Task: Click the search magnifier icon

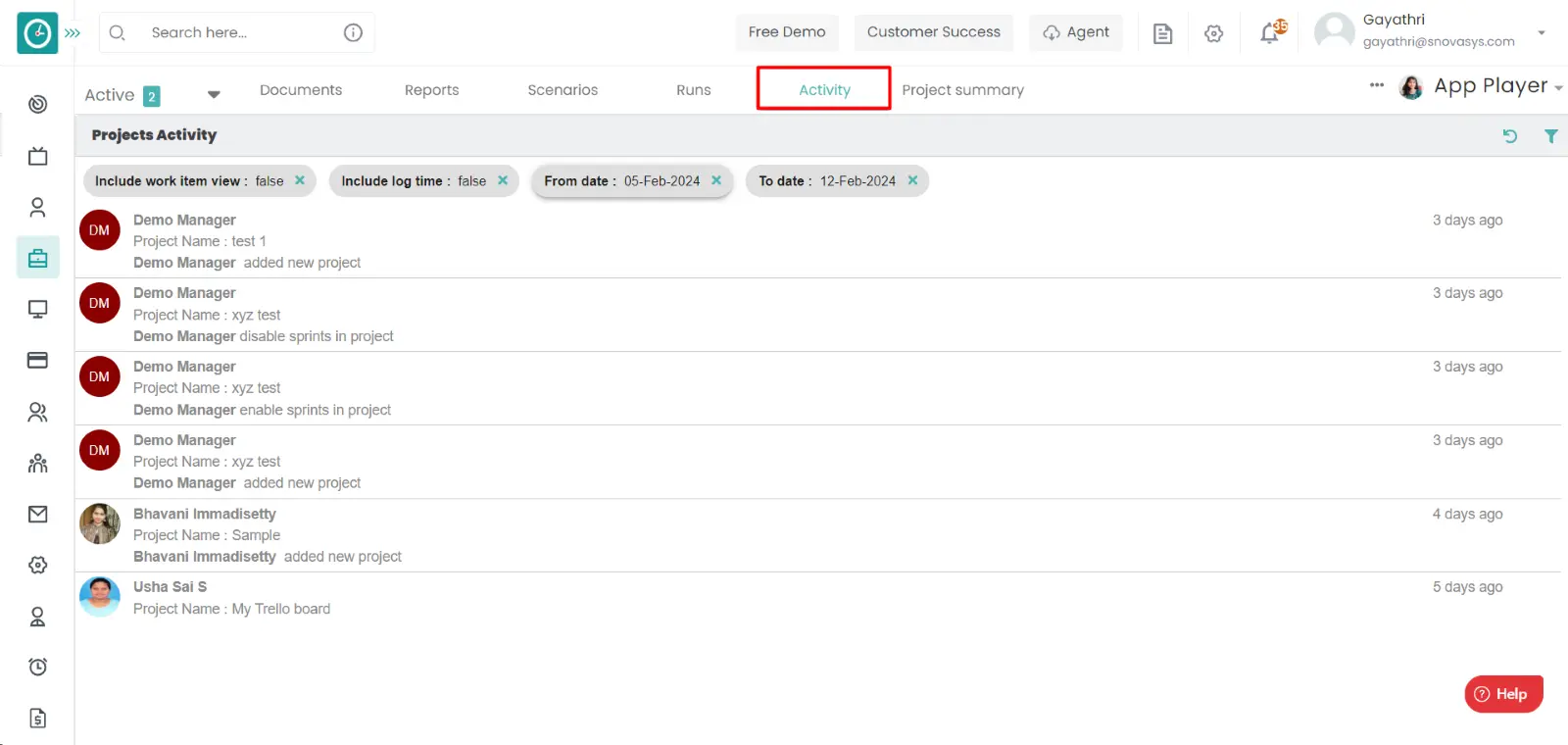Action: [x=117, y=32]
